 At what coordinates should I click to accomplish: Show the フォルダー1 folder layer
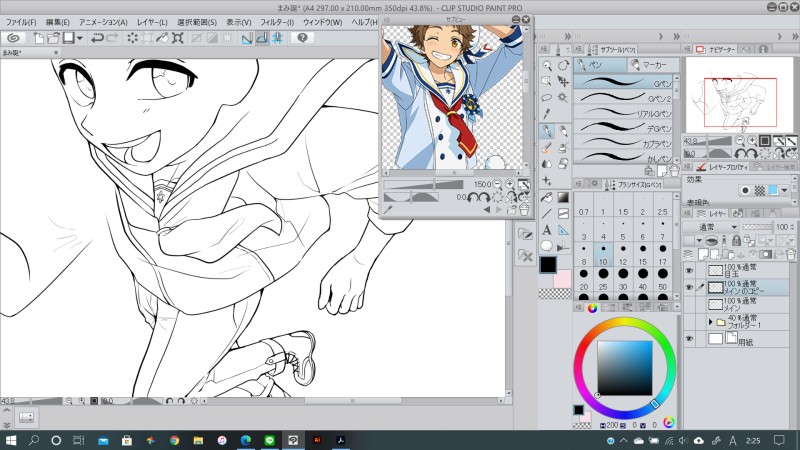pyautogui.click(x=689, y=322)
